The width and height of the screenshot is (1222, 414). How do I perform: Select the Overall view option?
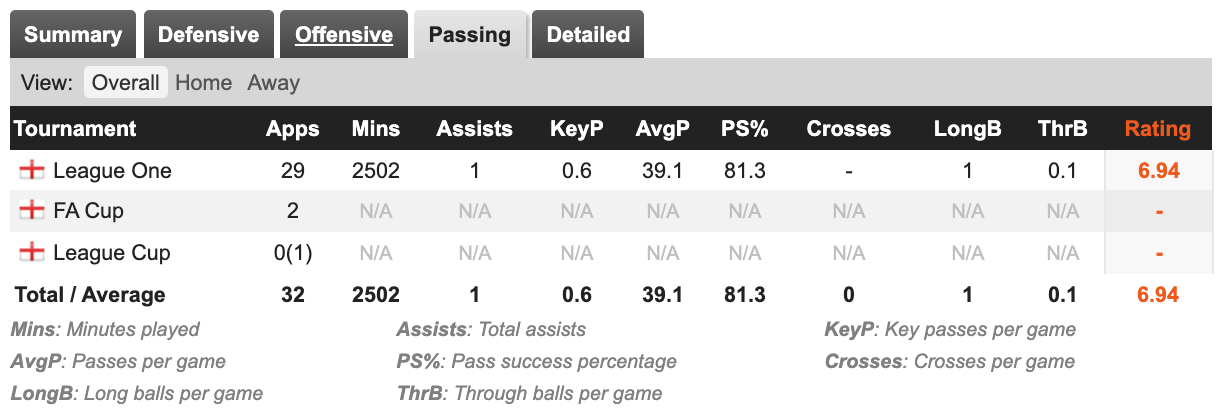126,83
